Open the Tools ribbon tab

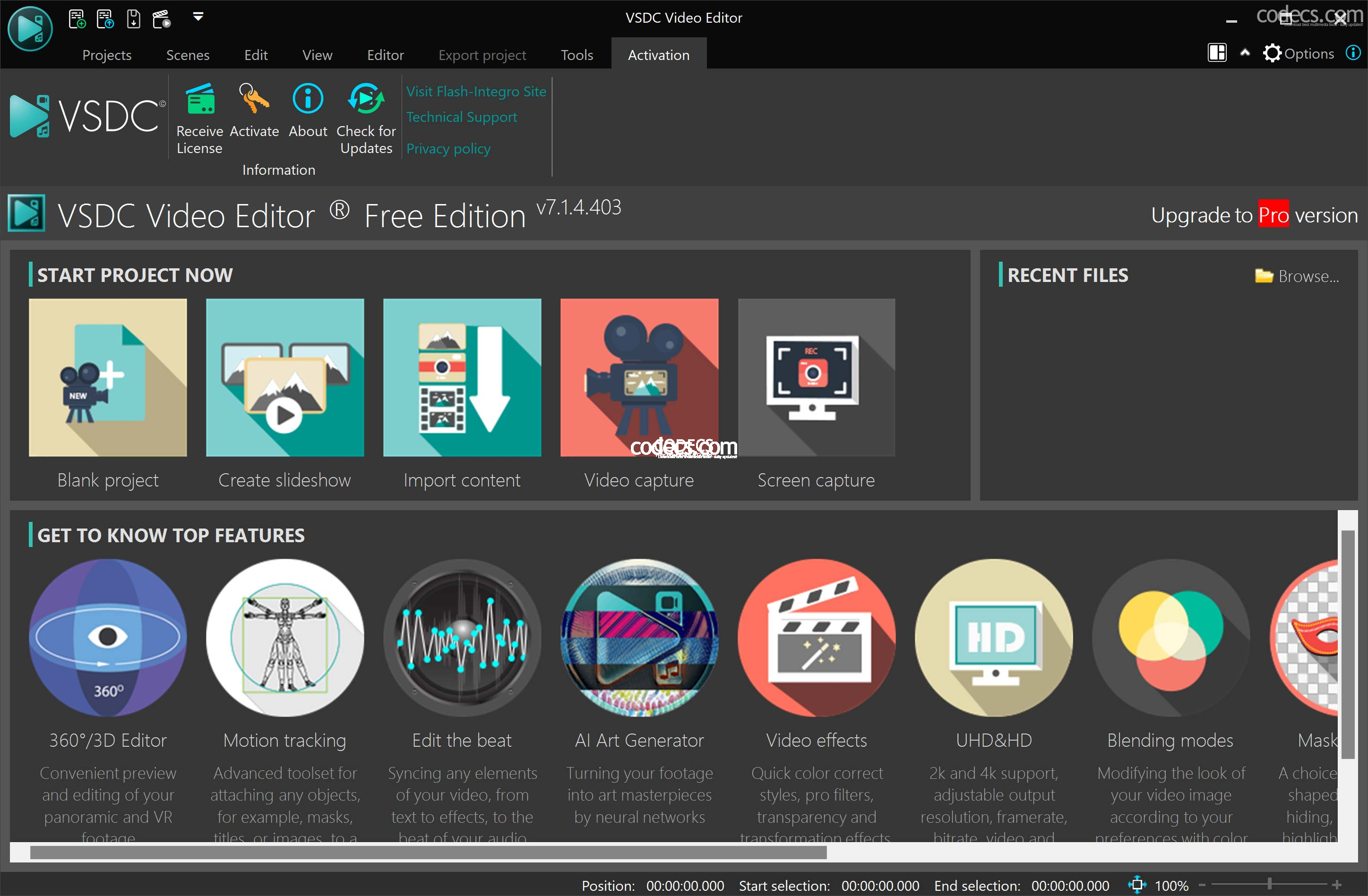(x=576, y=55)
